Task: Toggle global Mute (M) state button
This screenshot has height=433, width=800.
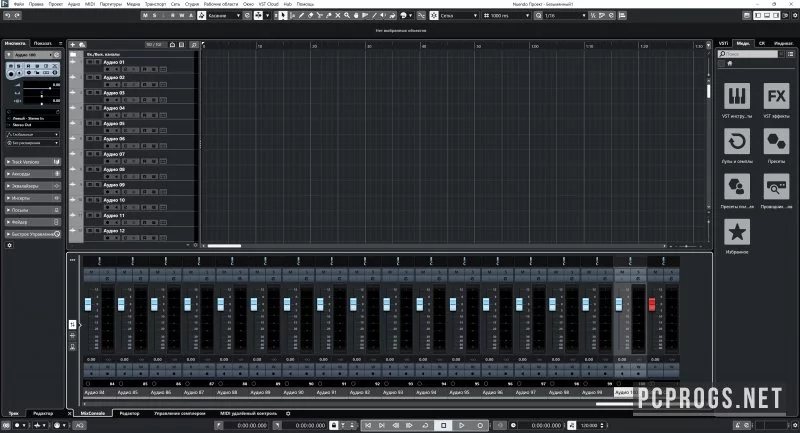Action: pyautogui.click(x=145, y=16)
